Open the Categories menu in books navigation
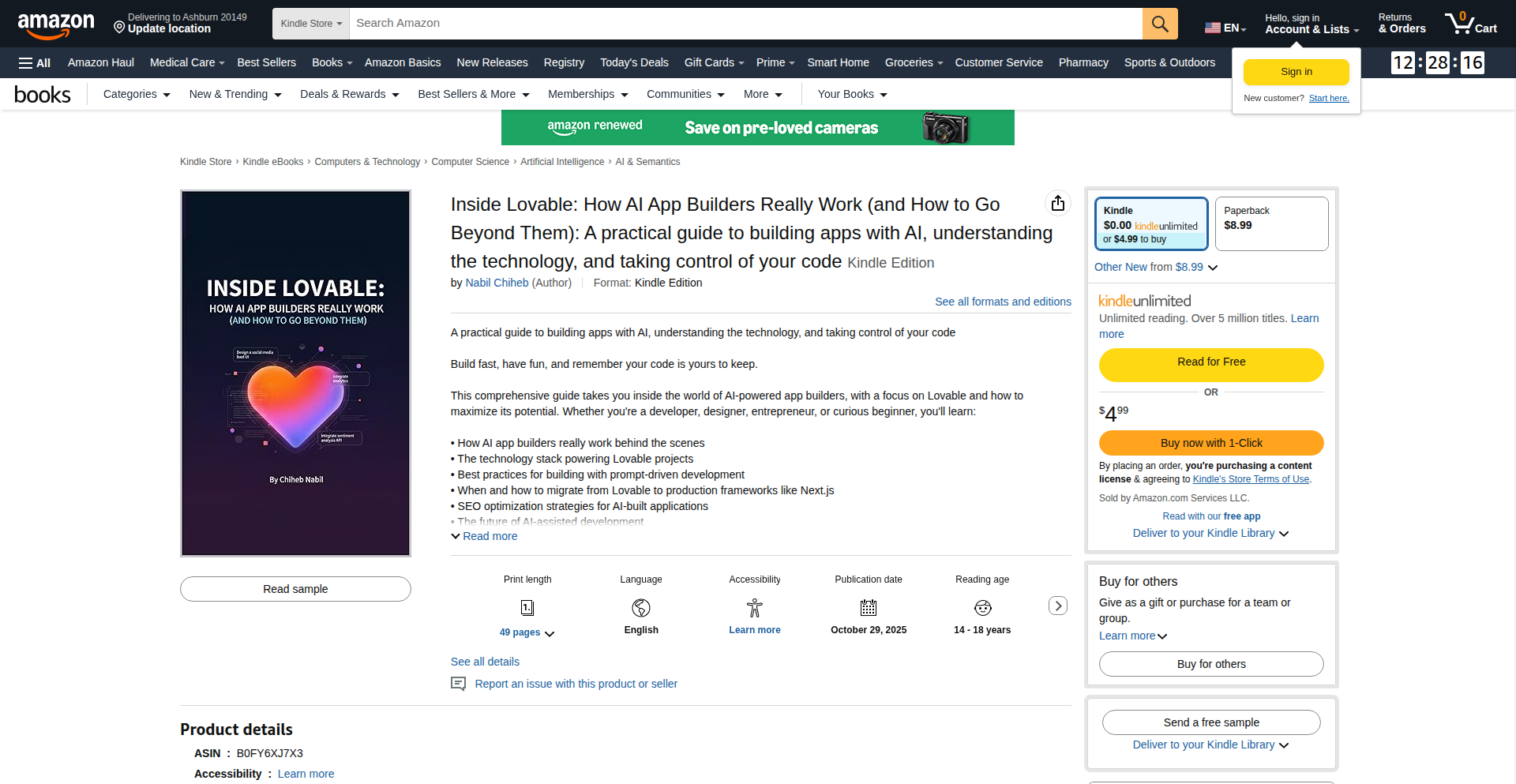 tap(135, 94)
